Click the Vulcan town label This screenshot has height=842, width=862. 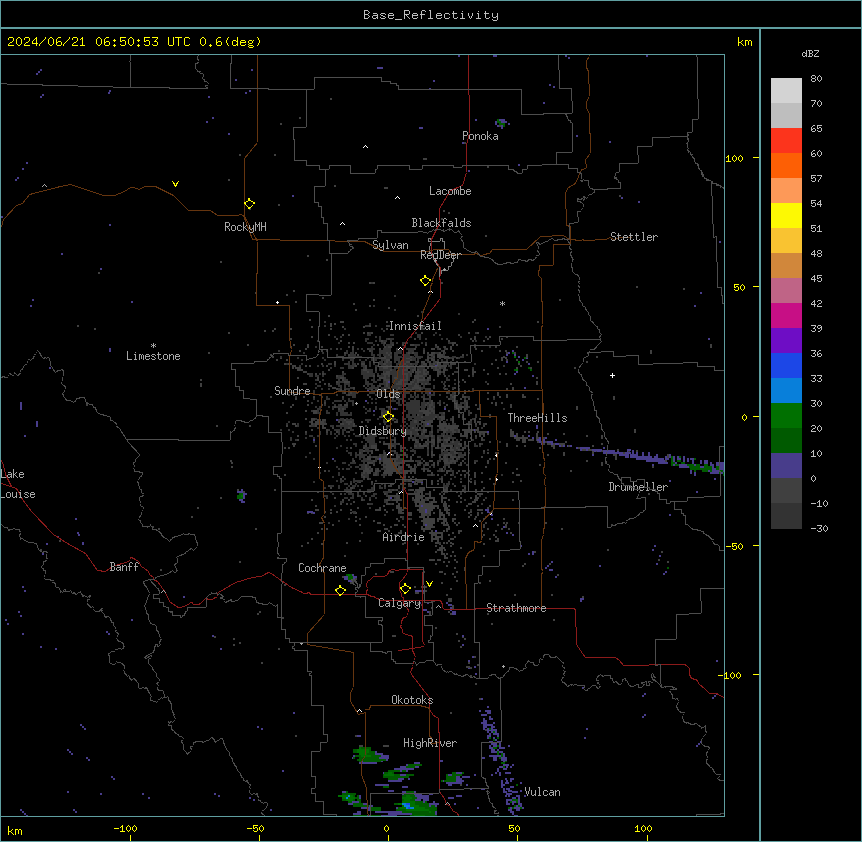tap(543, 792)
